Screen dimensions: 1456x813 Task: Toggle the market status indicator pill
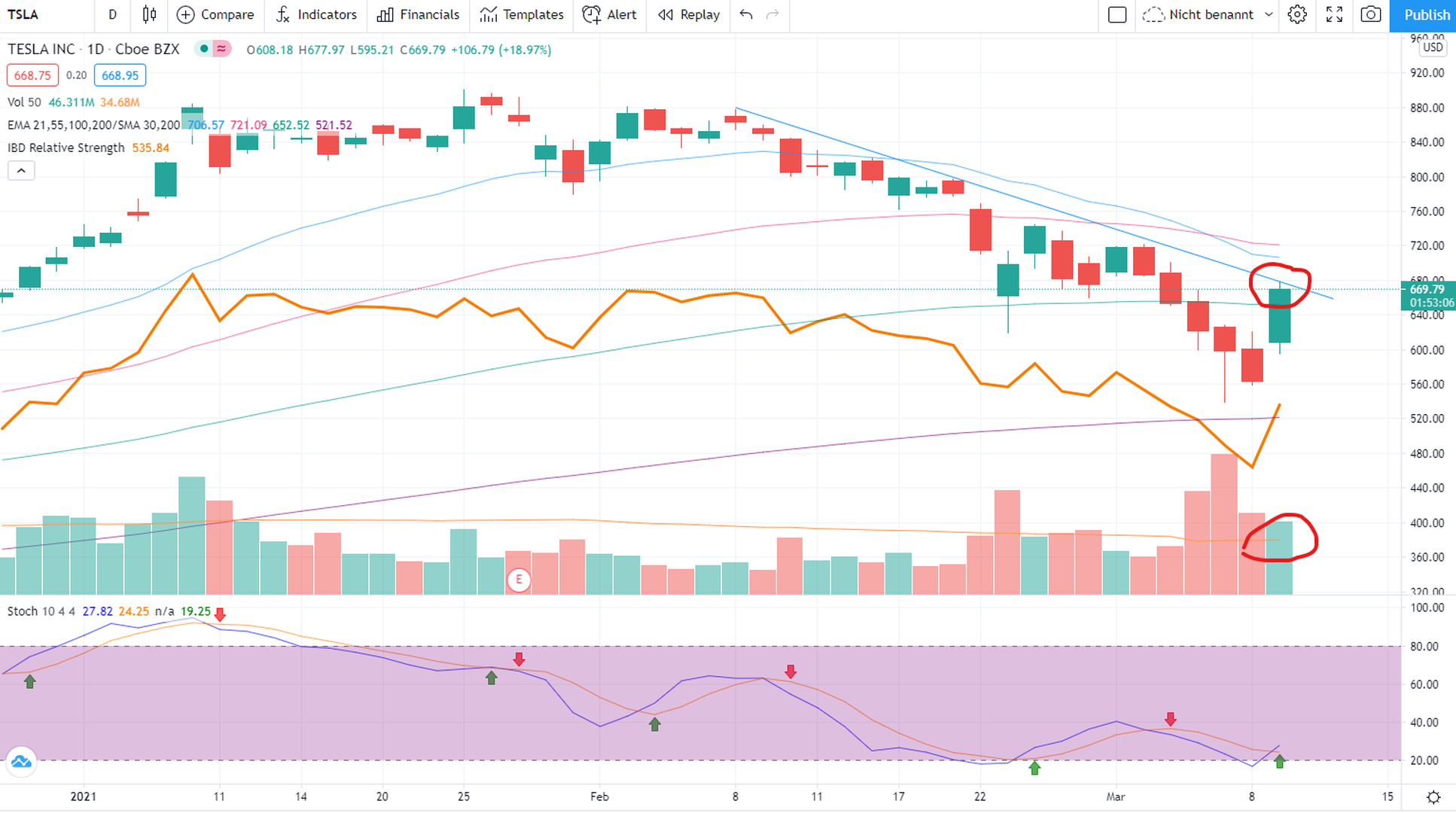213,49
